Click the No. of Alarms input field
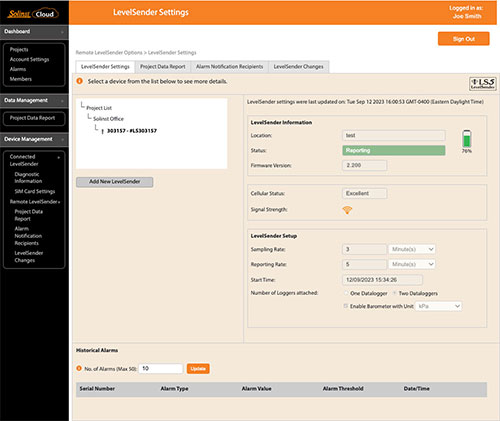500x421 pixels. click(161, 369)
